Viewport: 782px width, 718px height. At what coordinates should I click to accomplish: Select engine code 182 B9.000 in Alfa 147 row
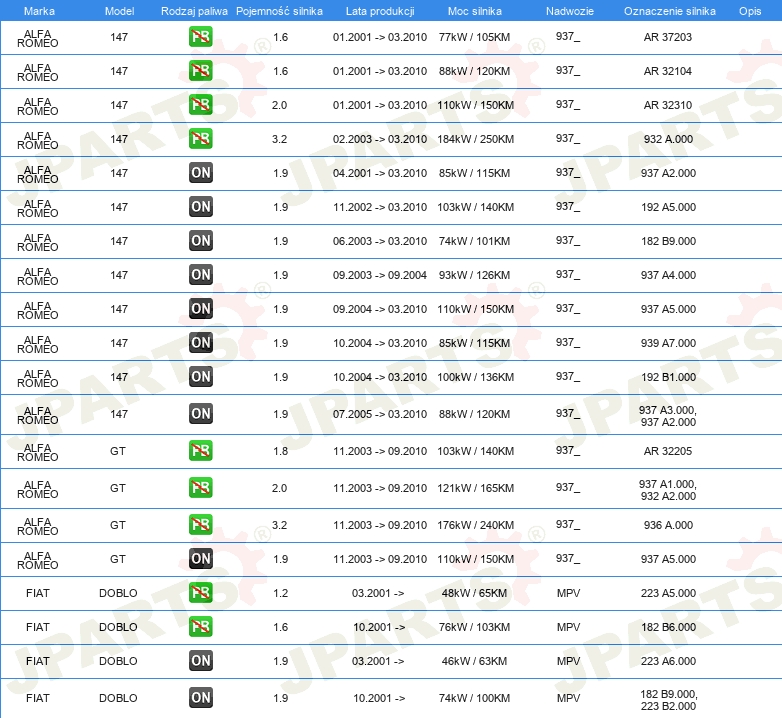coord(668,241)
